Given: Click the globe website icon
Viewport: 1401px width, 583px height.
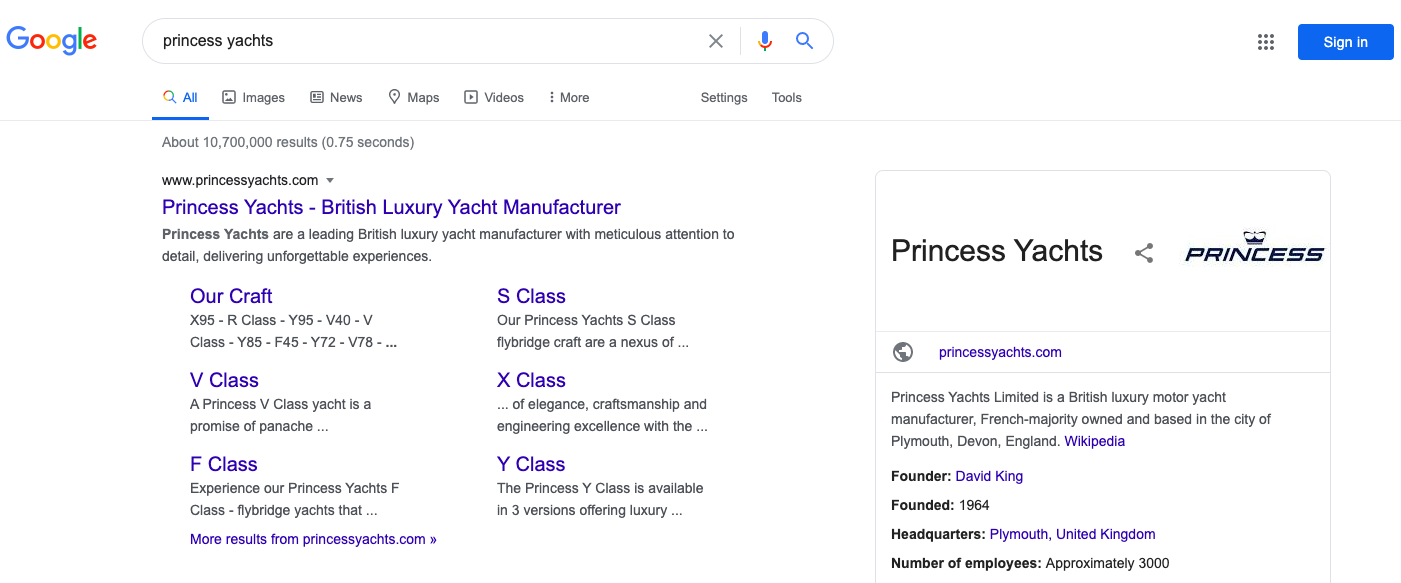Looking at the screenshot, I should (x=903, y=352).
